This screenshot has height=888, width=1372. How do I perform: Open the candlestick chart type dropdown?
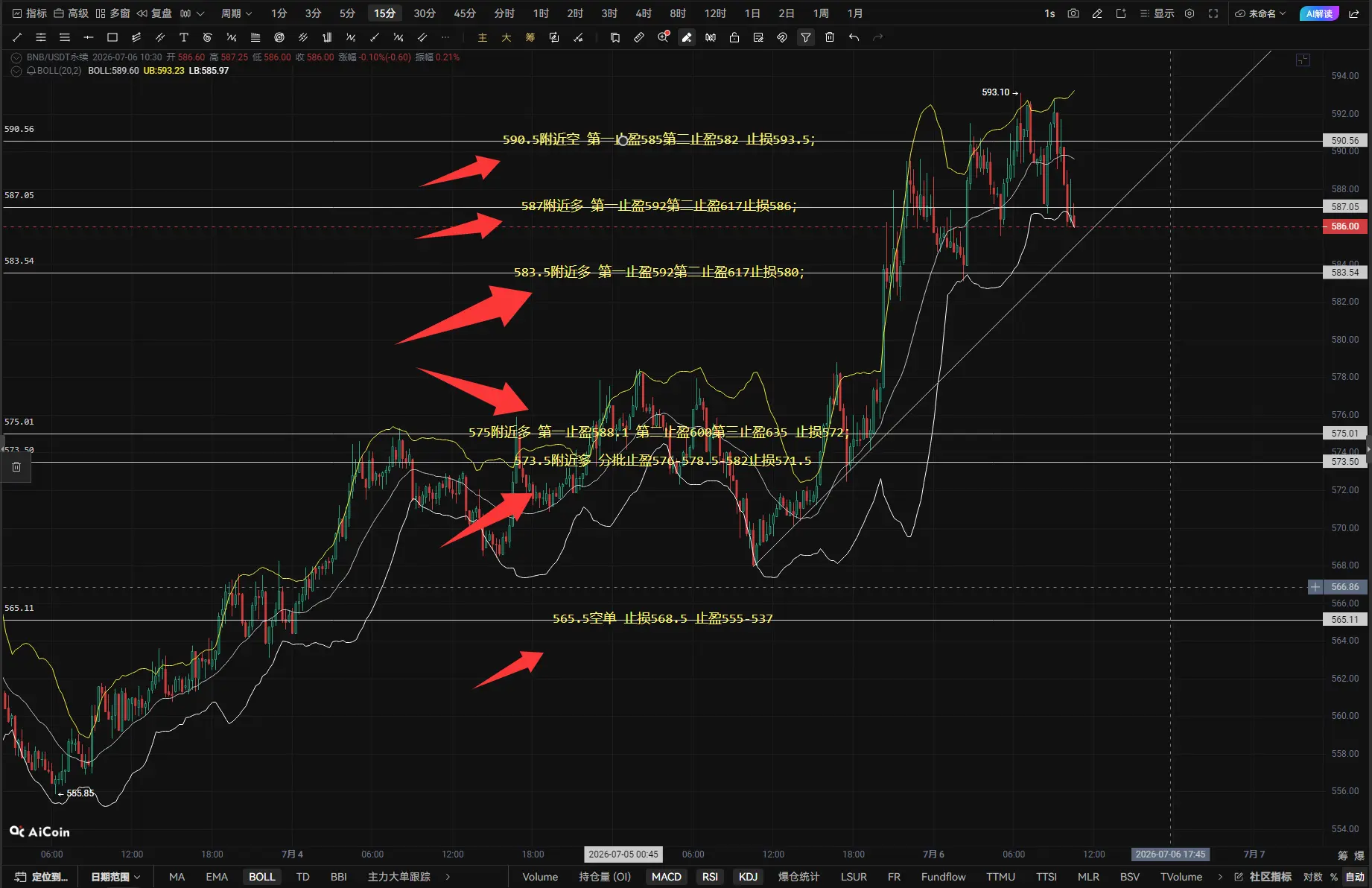click(x=192, y=13)
